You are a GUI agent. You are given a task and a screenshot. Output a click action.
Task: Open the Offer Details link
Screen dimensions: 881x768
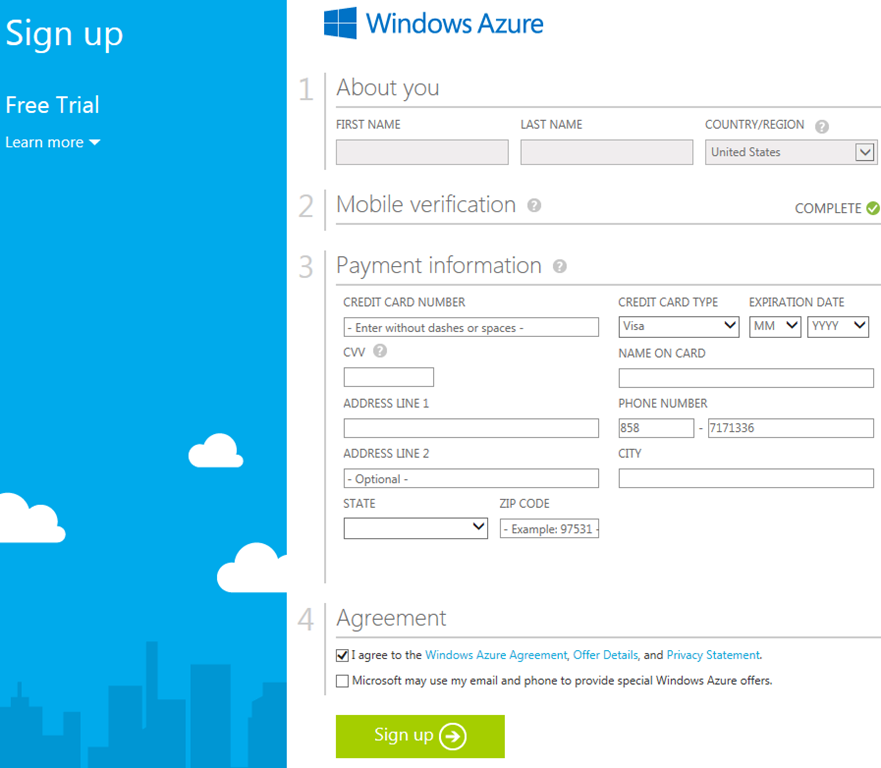(x=605, y=655)
